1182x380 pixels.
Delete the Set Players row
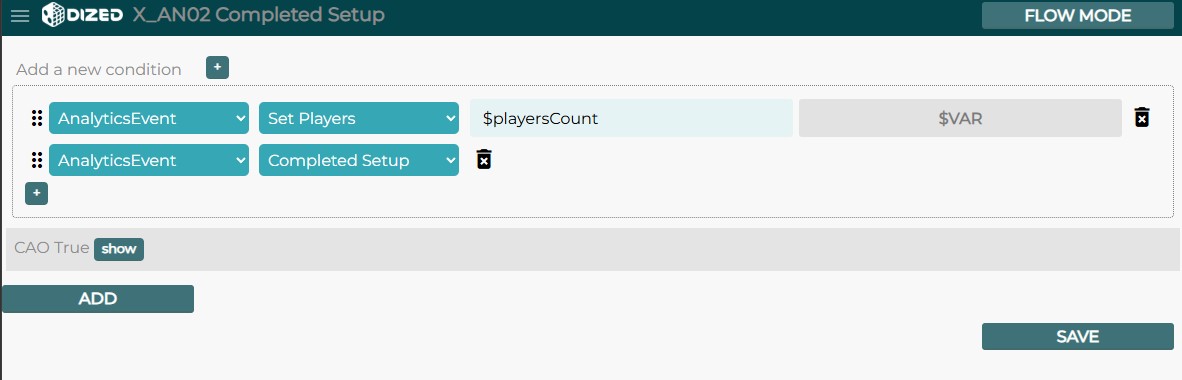(x=1142, y=118)
